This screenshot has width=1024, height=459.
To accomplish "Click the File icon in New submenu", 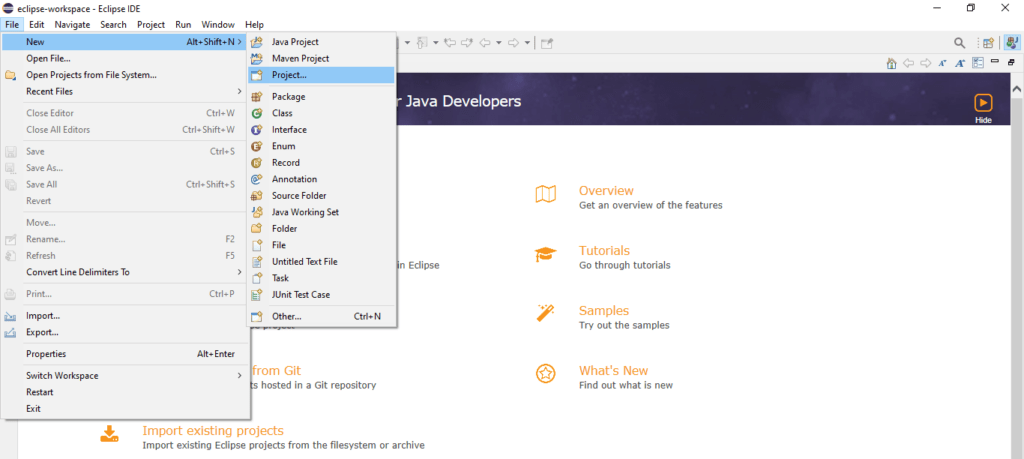I will click(x=257, y=245).
